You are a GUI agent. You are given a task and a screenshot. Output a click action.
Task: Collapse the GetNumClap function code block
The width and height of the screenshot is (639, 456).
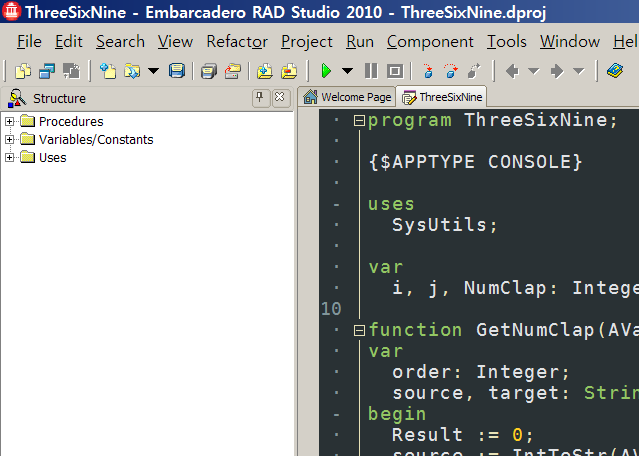coord(359,330)
